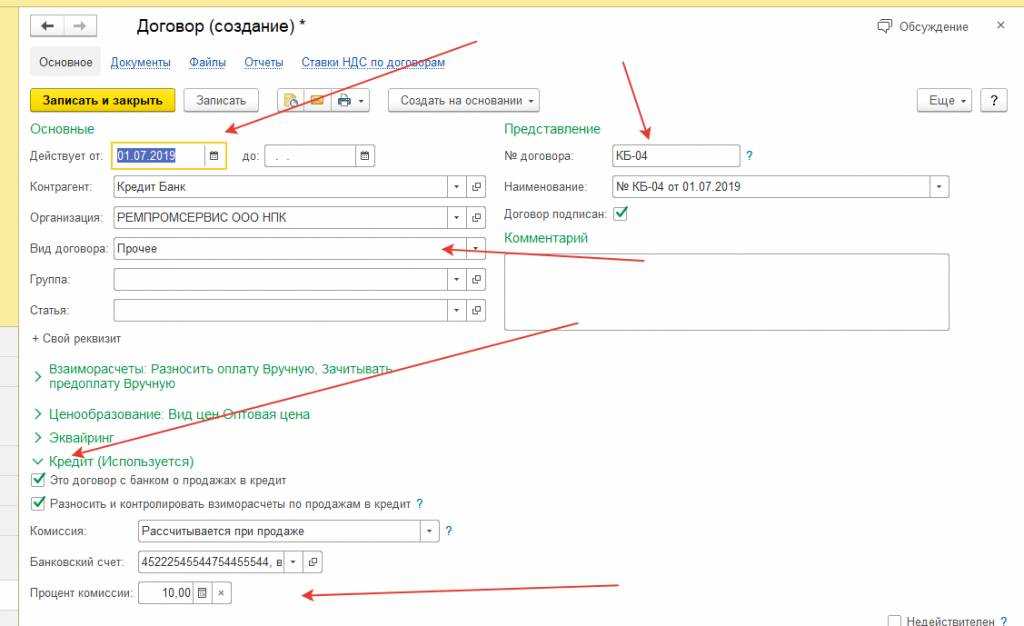Screen dimensions: 1024x626
Task: Open the Статья record icon
Action: [x=476, y=310]
